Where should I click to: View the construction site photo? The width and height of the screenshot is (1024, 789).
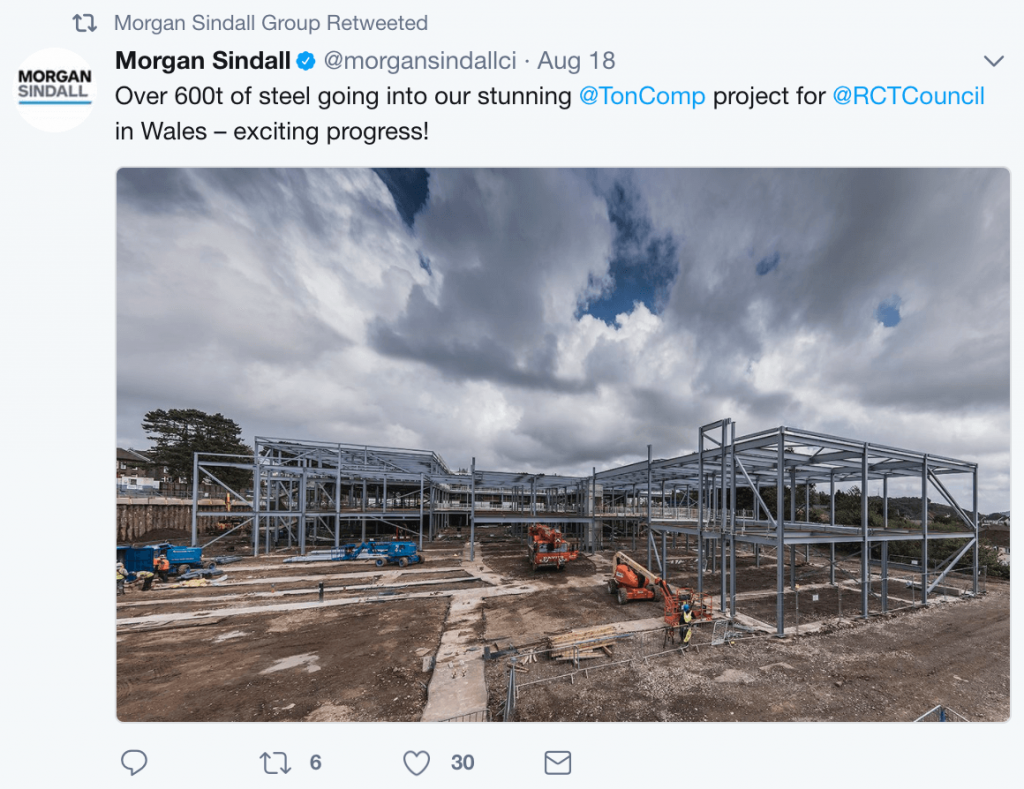point(563,445)
